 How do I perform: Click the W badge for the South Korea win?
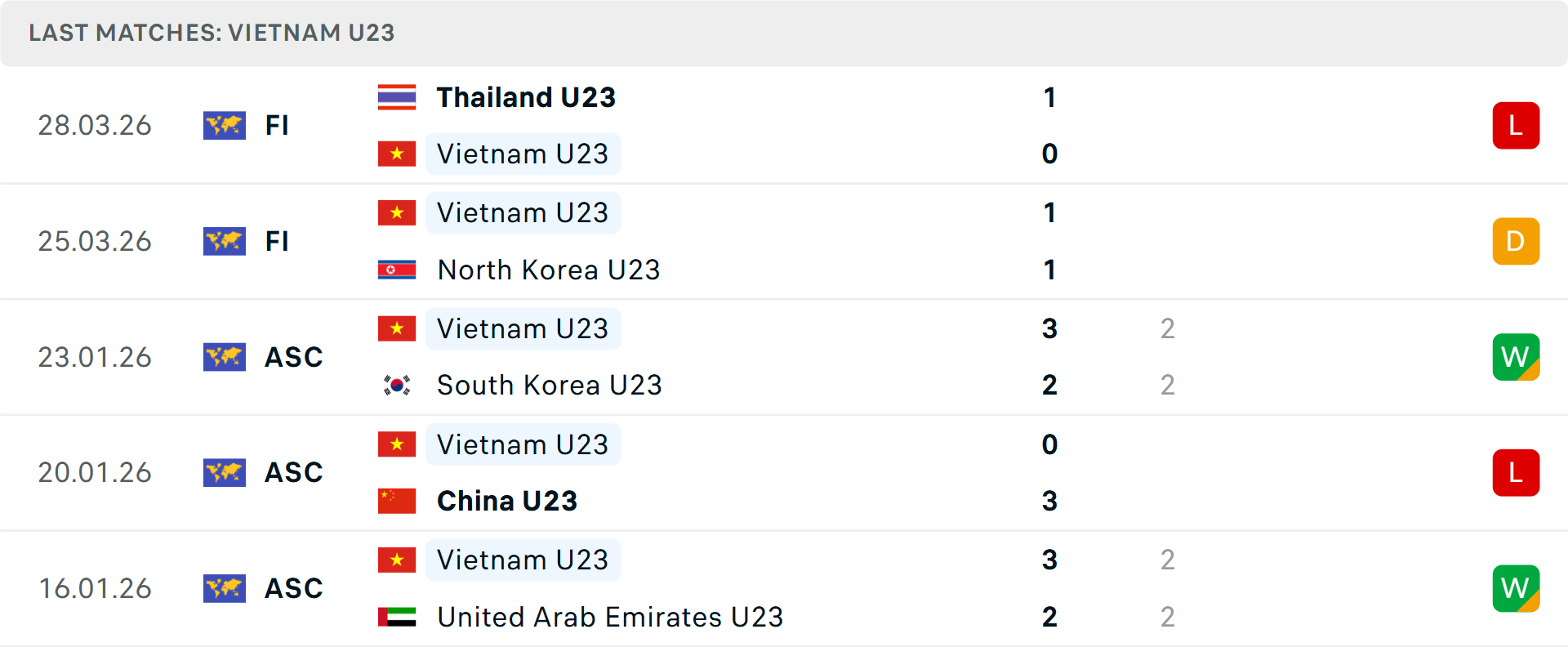click(x=1516, y=357)
